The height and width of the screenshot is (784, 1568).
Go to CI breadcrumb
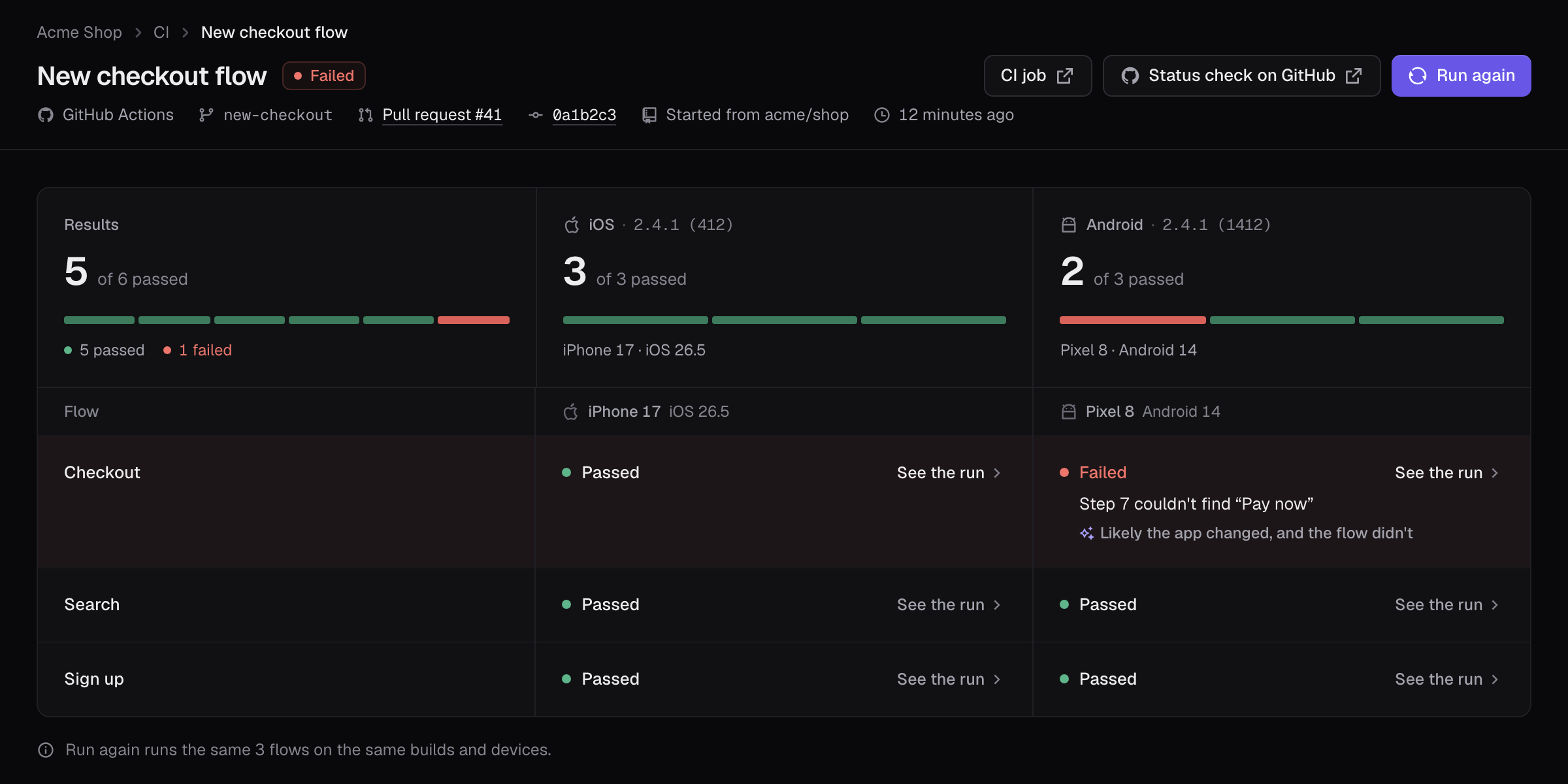(161, 32)
